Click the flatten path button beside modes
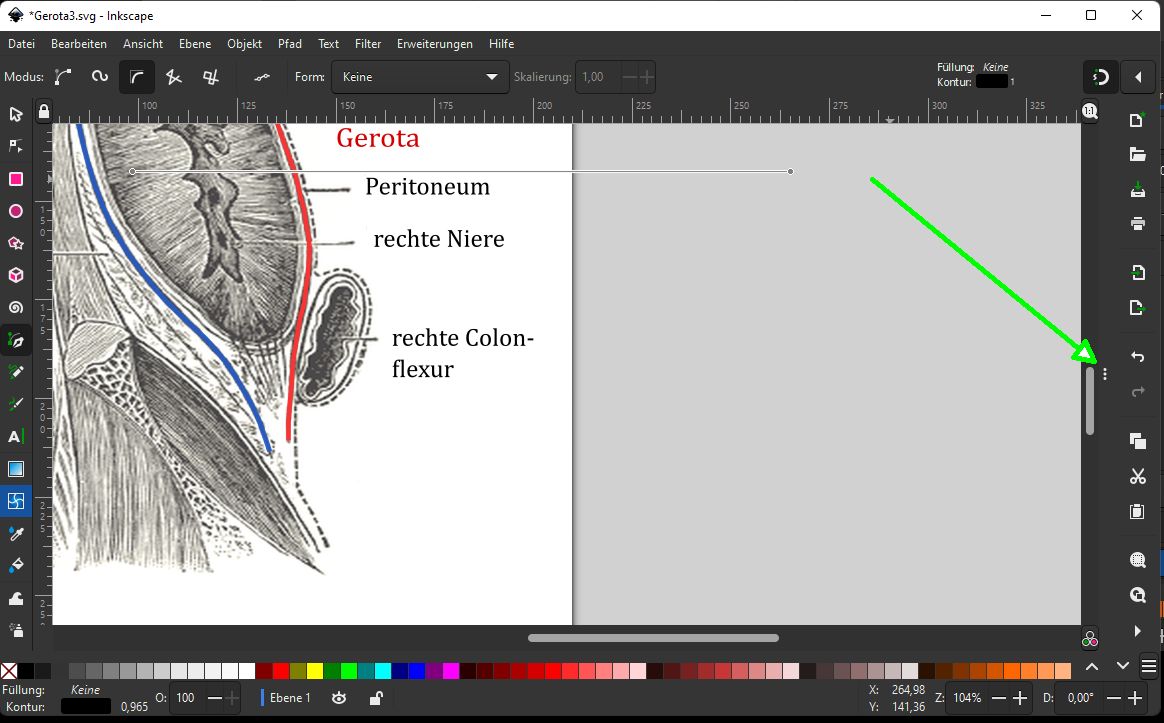Image resolution: width=1164 pixels, height=723 pixels. 262,76
